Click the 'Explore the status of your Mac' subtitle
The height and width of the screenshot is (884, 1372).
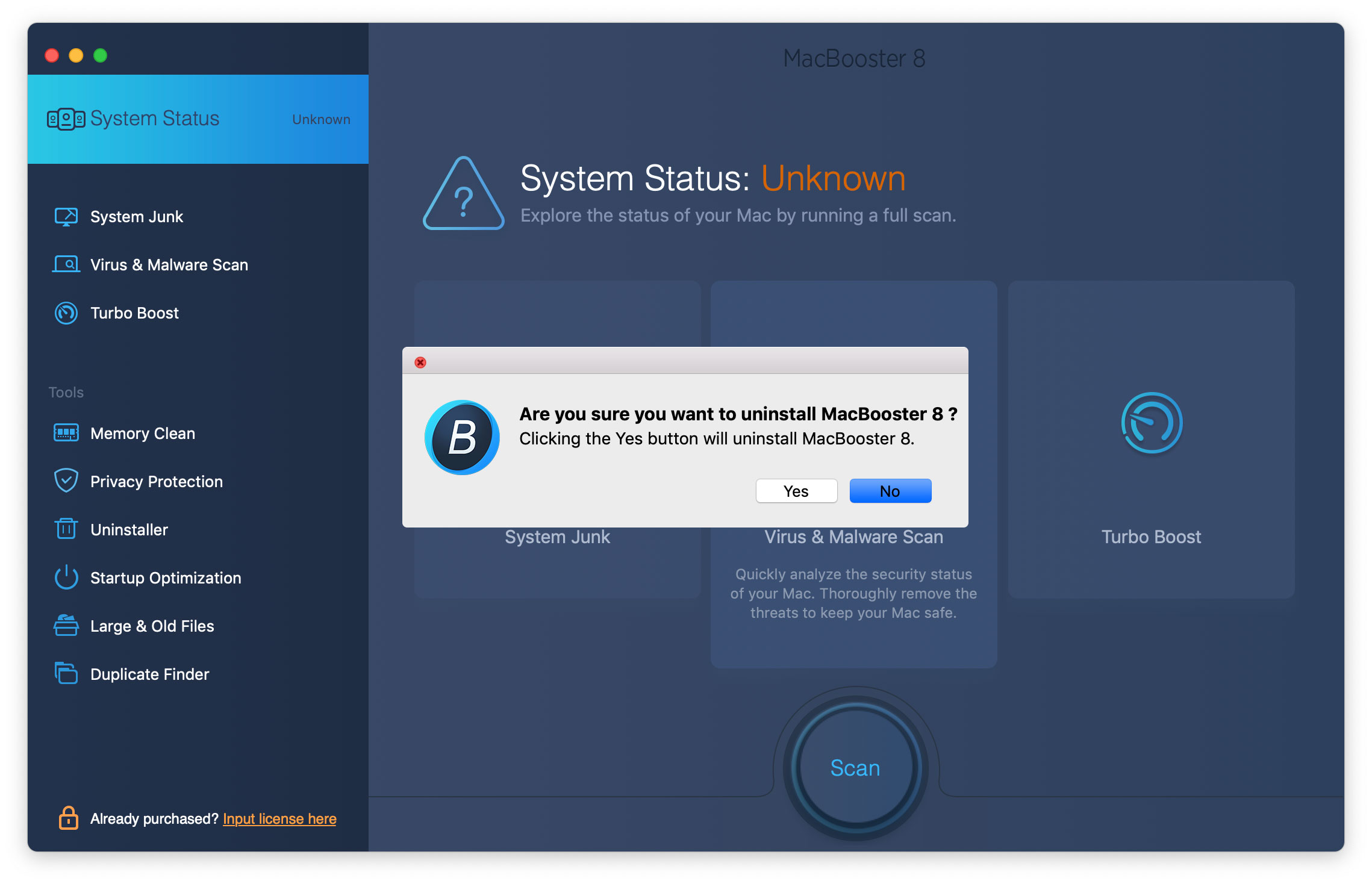(x=738, y=216)
